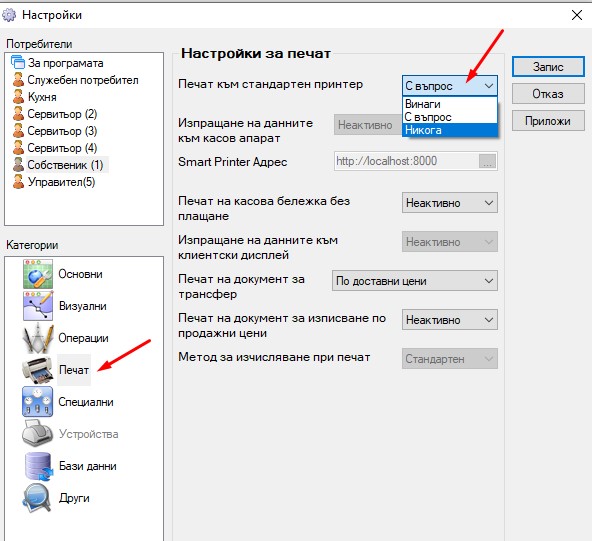Choose Винаги from the open dropdown list
Screen dimensions: 592x541
click(450, 104)
